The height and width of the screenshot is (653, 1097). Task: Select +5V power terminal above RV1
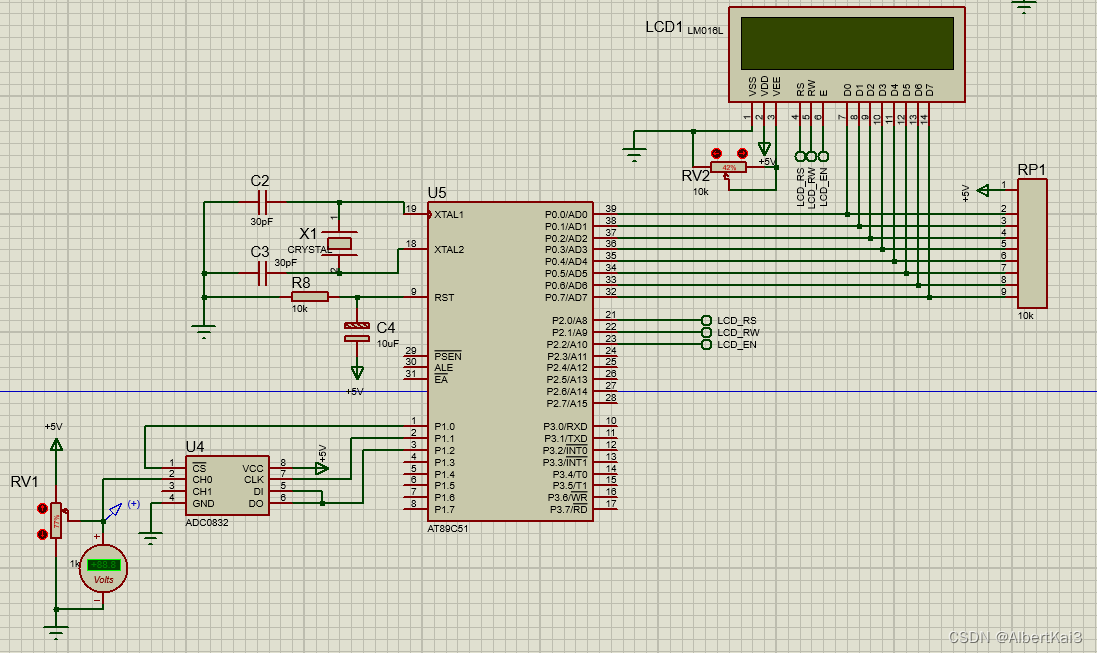[56, 444]
